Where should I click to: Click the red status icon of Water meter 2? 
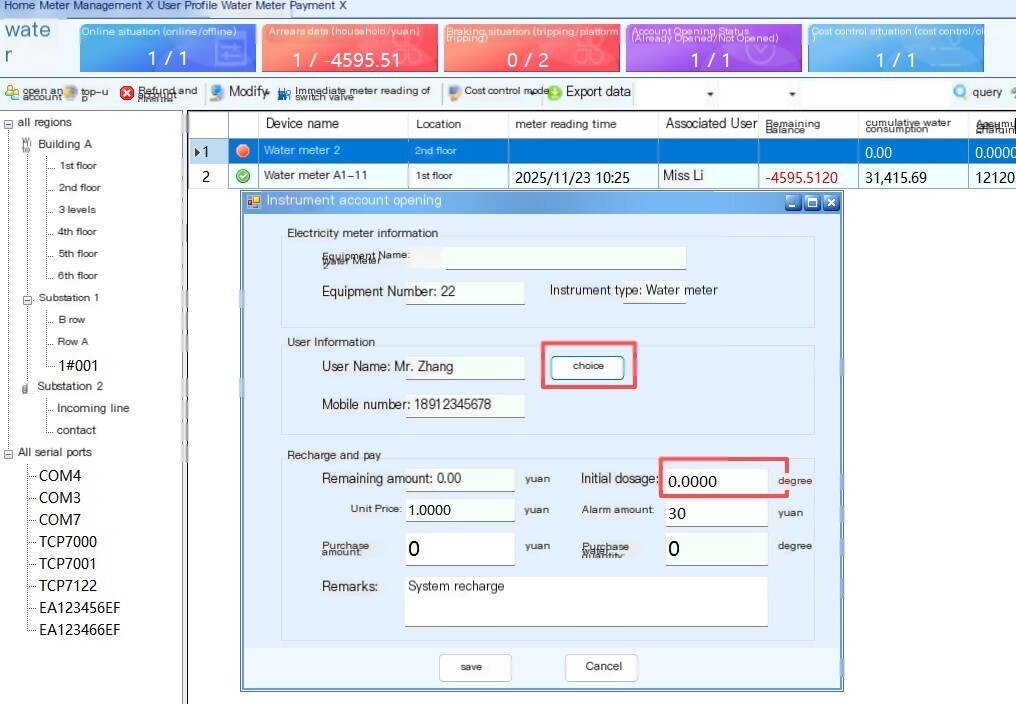click(x=243, y=151)
